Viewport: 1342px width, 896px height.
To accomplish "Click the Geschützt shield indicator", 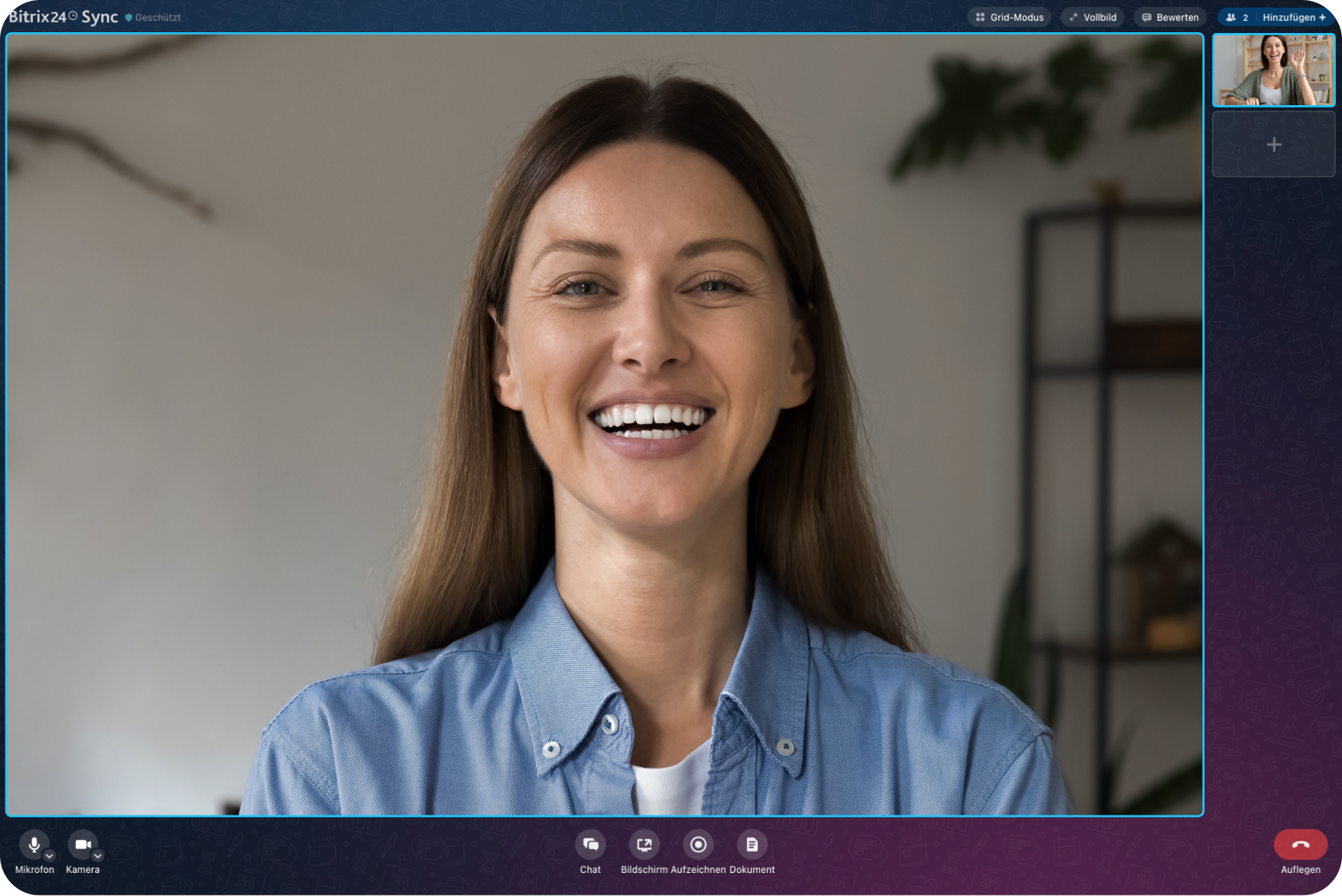I will tap(129, 18).
